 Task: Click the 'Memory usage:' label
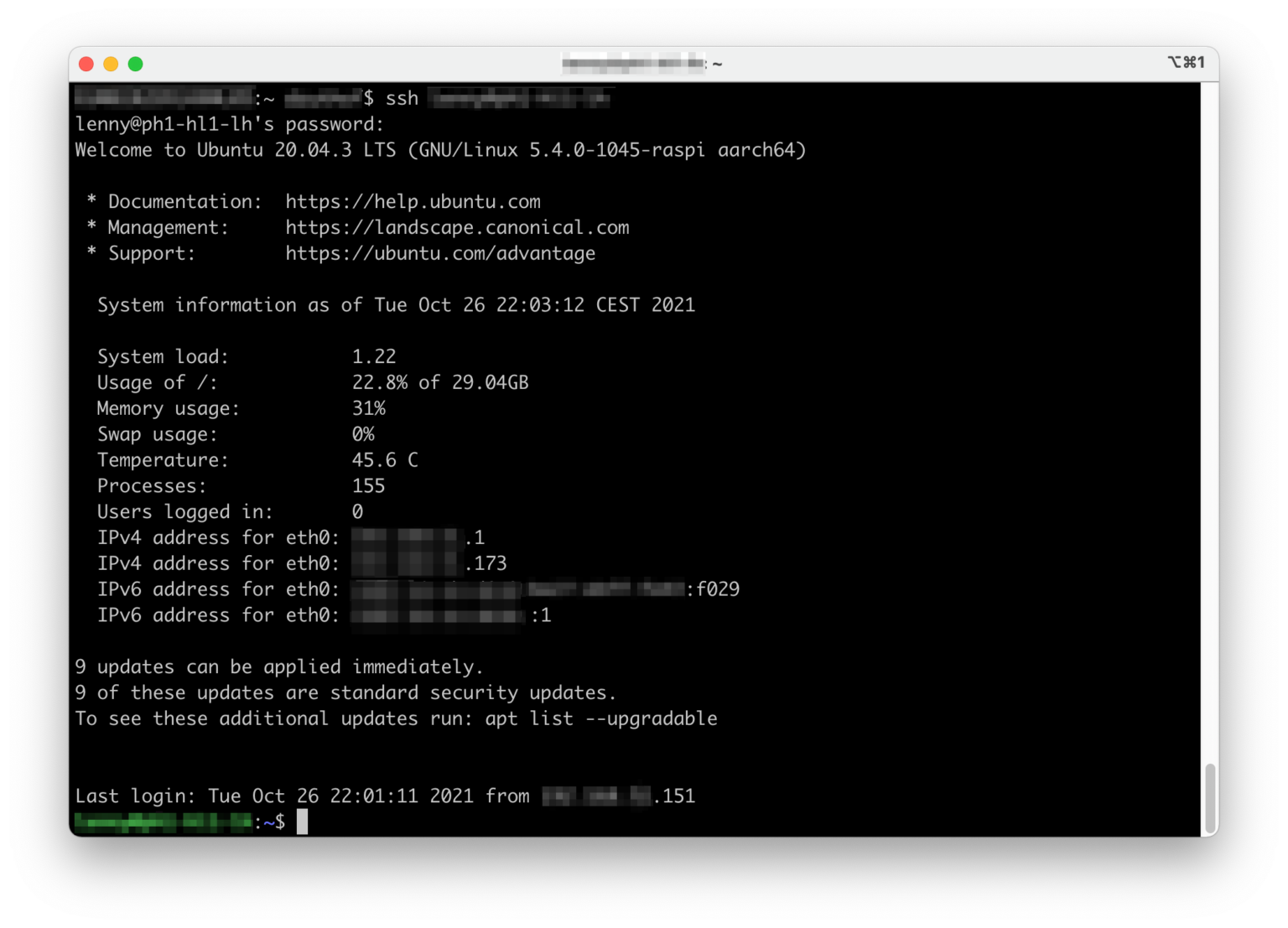pos(168,408)
